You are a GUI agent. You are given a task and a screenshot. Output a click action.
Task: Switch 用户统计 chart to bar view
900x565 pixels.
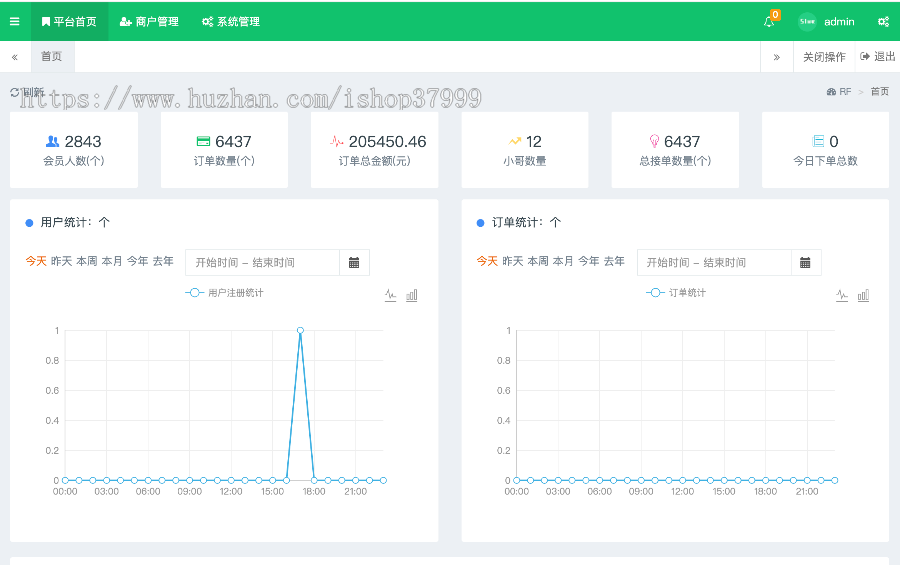tap(412, 296)
